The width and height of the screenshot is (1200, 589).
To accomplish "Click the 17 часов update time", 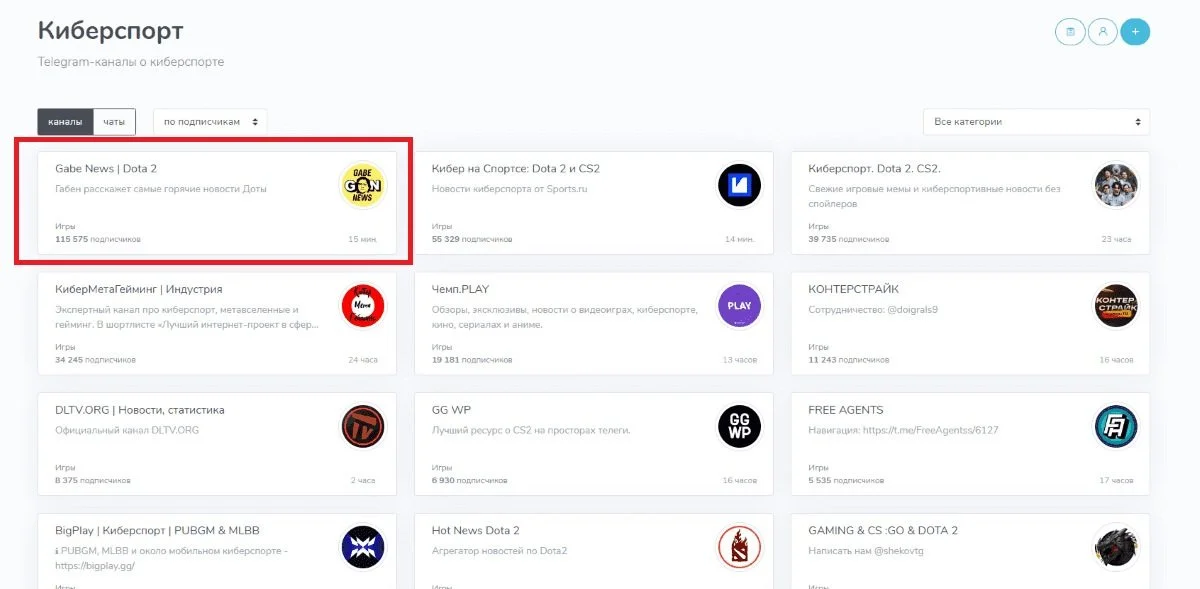I will [1116, 481].
